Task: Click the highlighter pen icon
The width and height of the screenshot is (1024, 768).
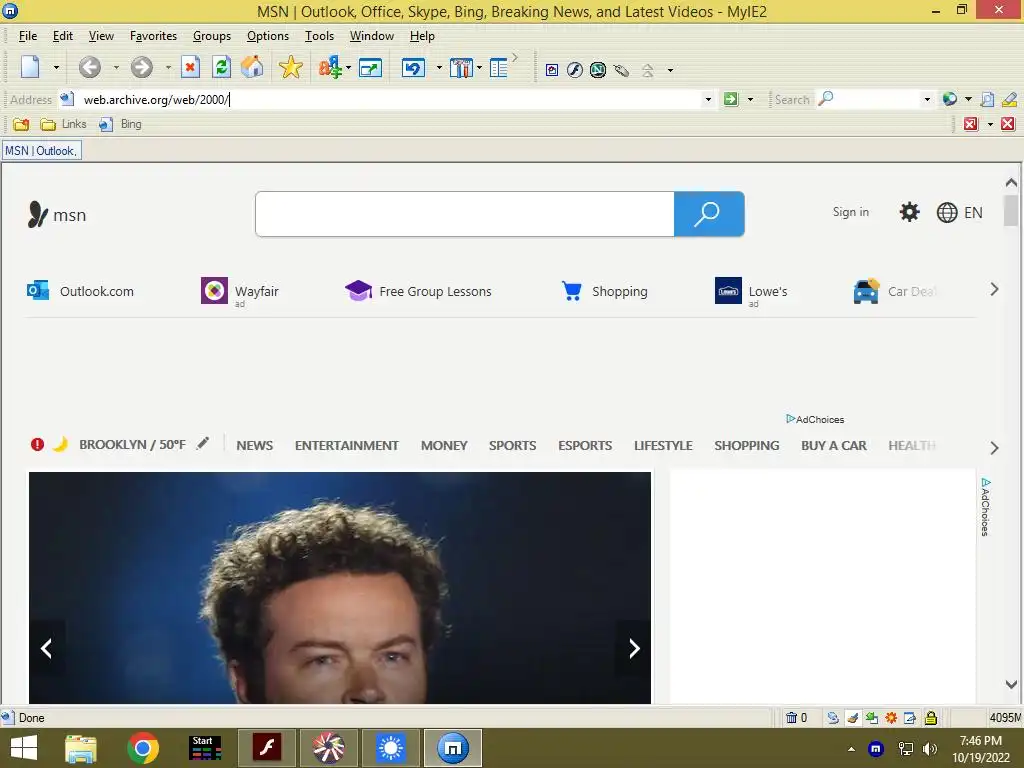Action: [1009, 99]
